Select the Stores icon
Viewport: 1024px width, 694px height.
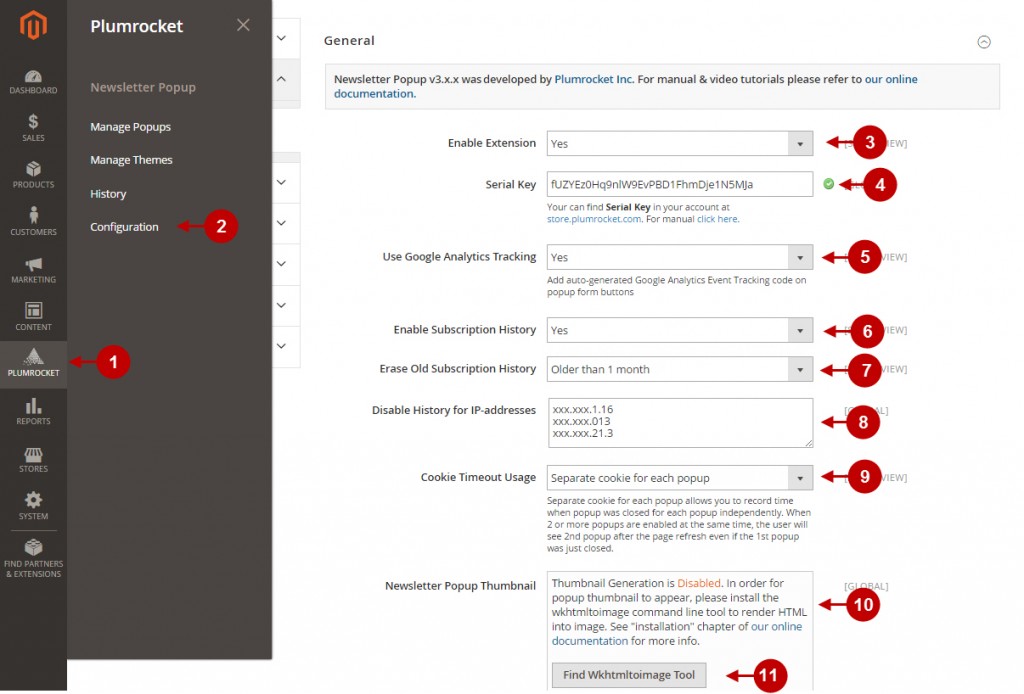33,460
